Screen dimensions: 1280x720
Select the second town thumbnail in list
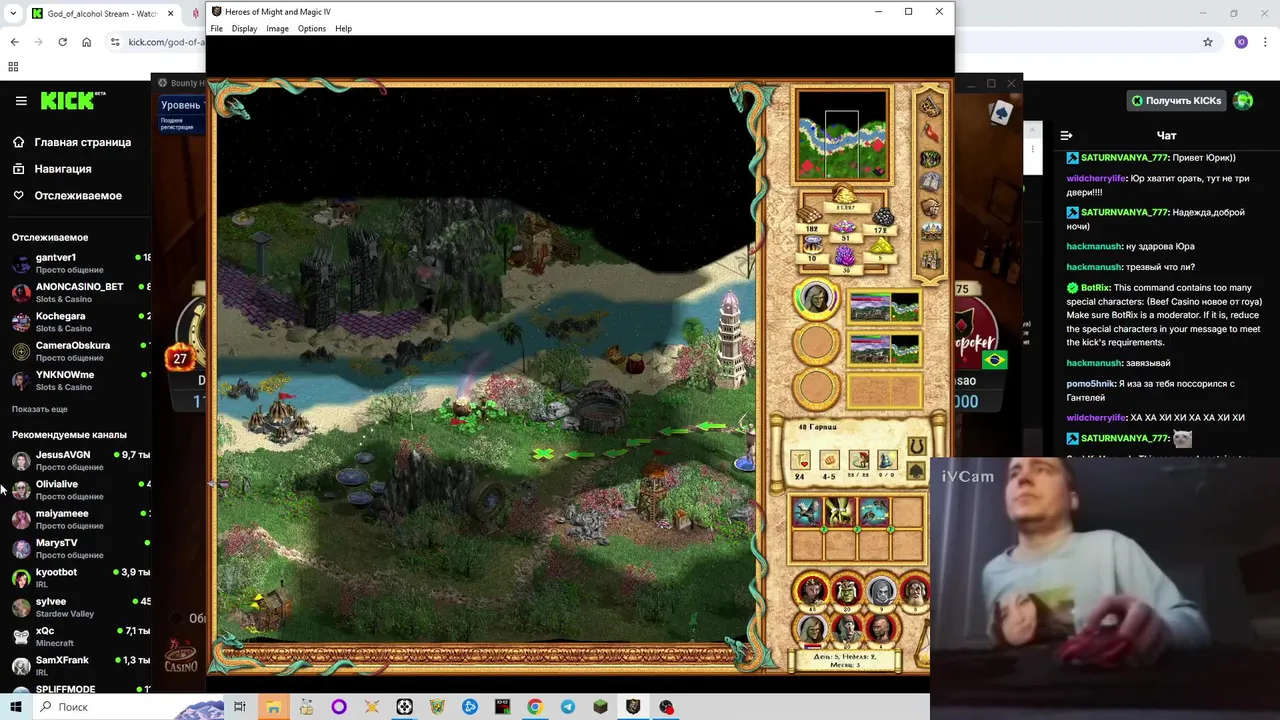pos(884,348)
